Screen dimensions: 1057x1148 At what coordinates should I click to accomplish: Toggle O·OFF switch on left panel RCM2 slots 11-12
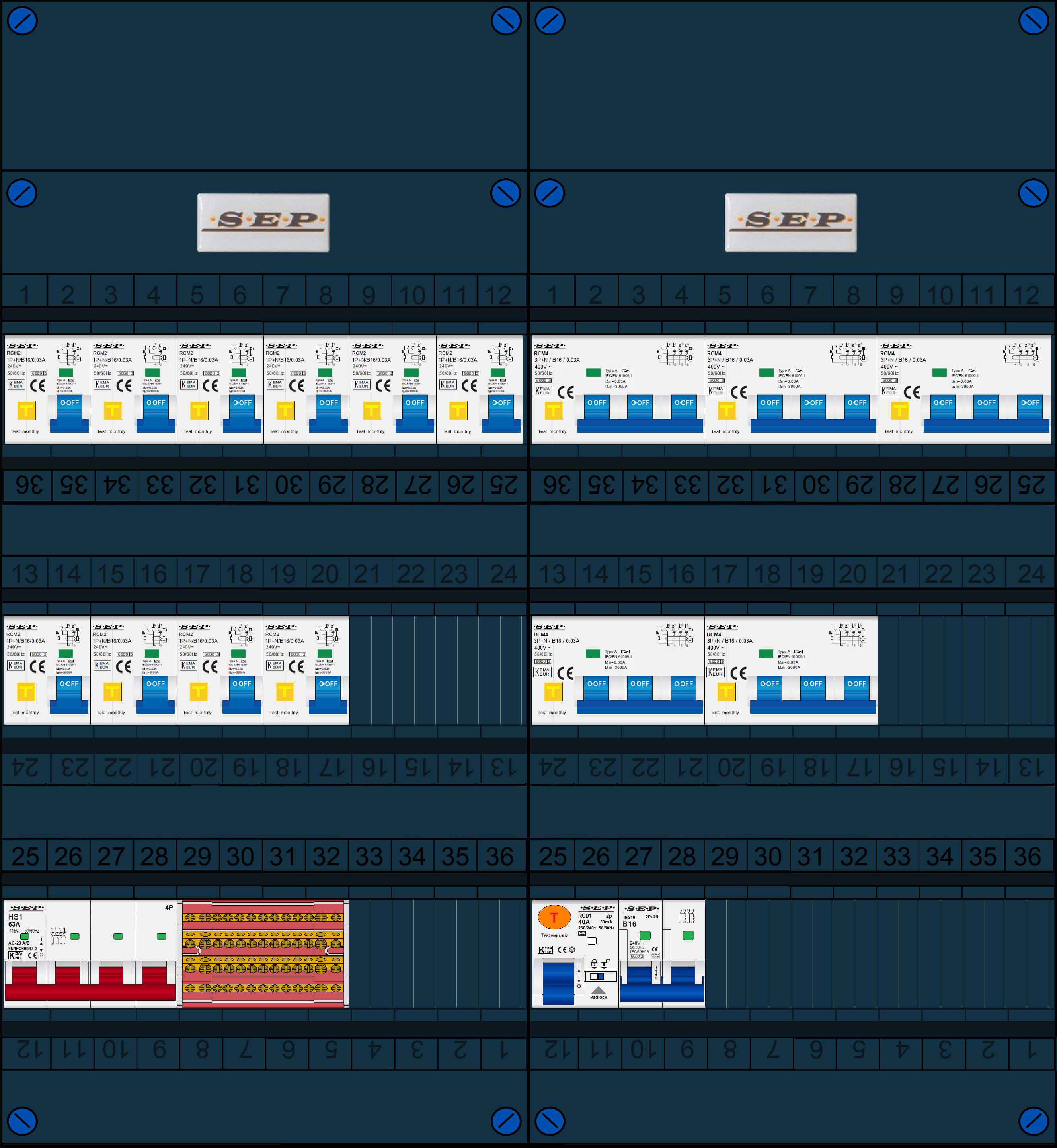tap(501, 414)
